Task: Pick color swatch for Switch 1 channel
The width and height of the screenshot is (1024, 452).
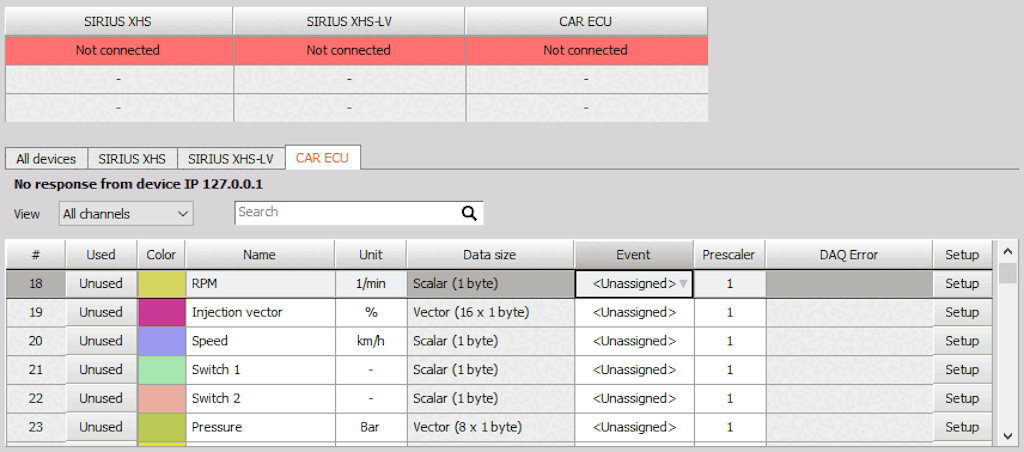Action: coord(161,370)
